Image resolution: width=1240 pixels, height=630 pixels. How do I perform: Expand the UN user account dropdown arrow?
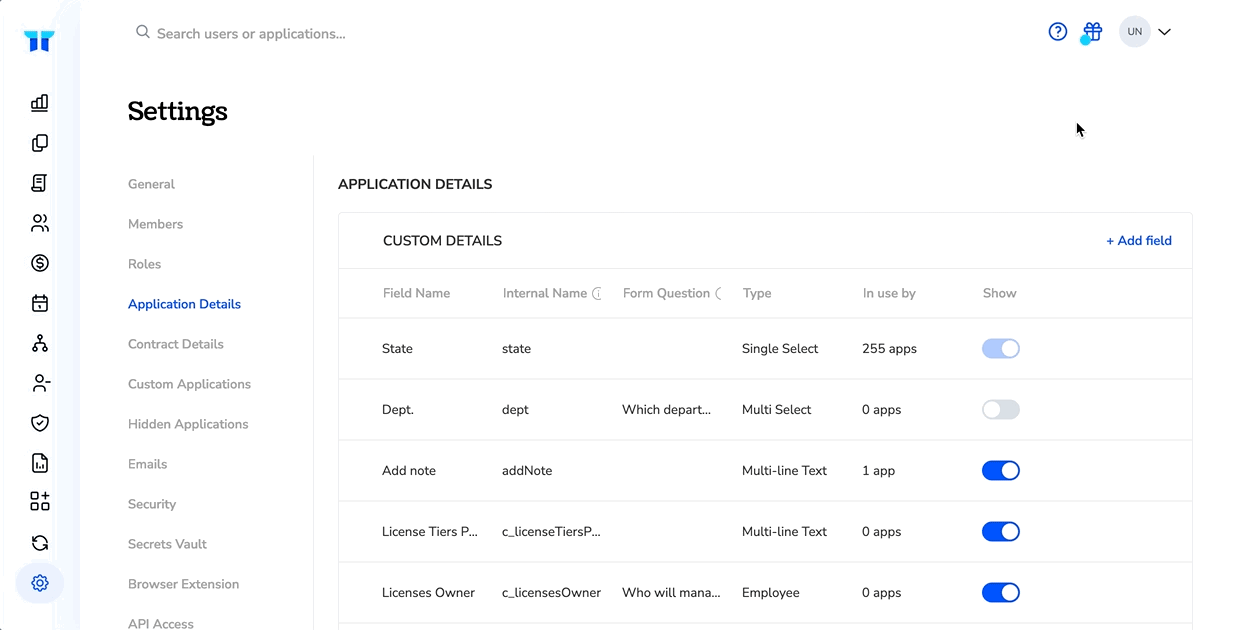point(1164,32)
